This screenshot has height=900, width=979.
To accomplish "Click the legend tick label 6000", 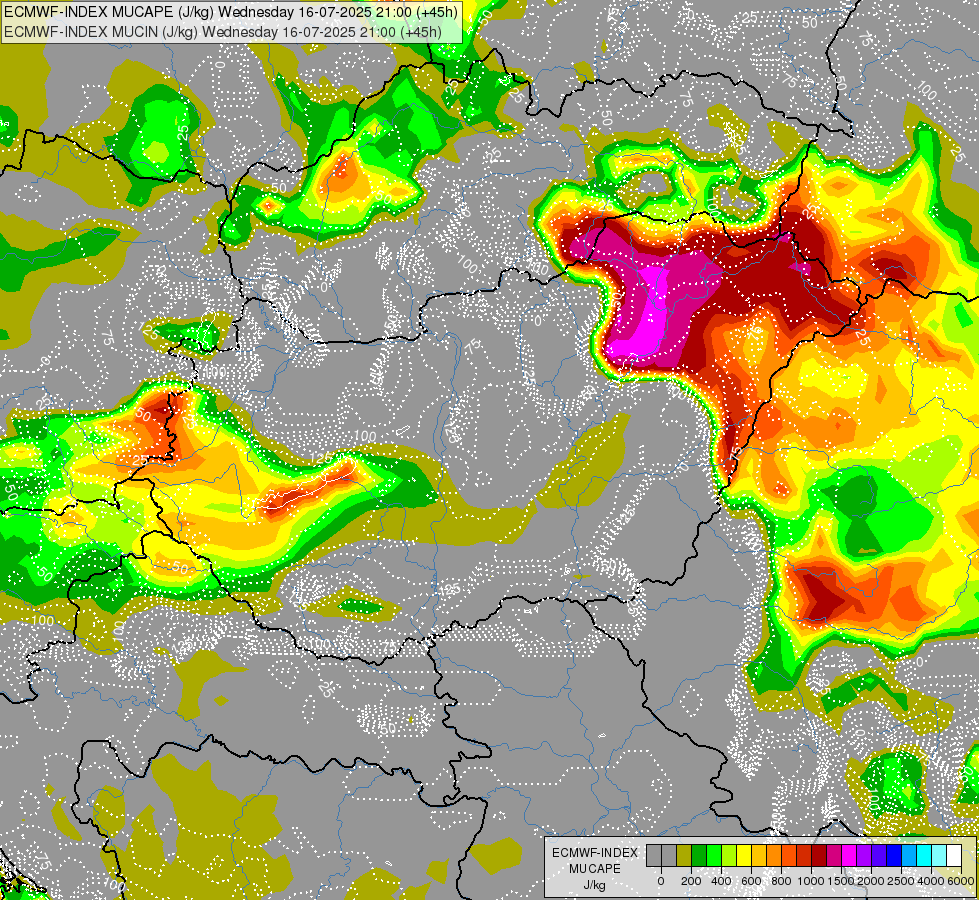I will pos(961,881).
